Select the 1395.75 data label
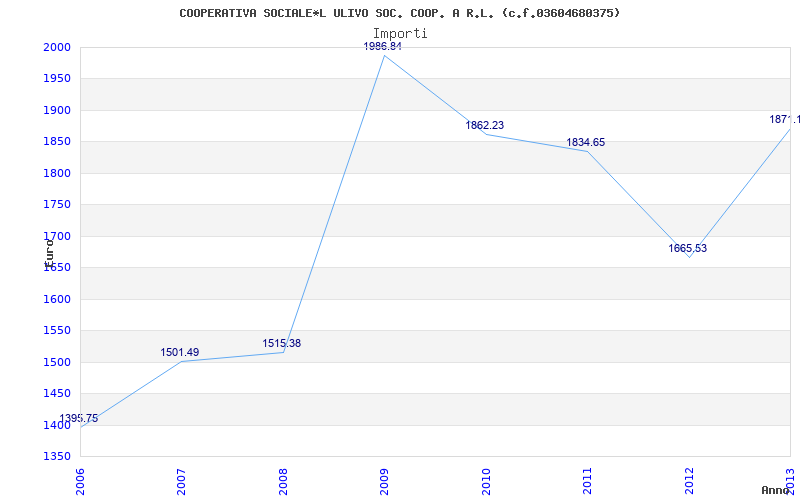This screenshot has height=500, width=800. tap(79, 419)
